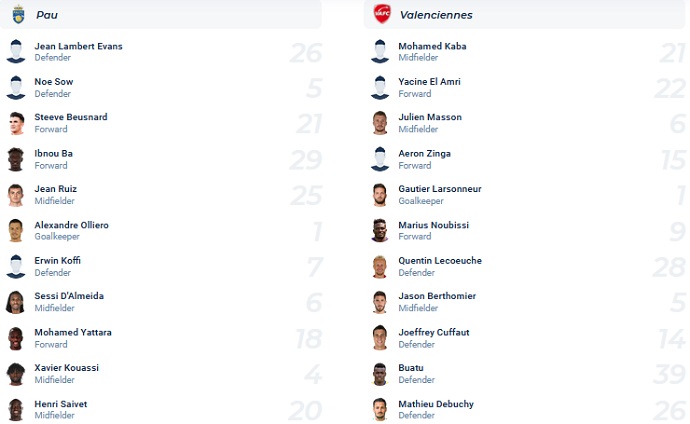The image size is (690, 424).
Task: Click Buatu's shirt number 39
Action: [666, 374]
